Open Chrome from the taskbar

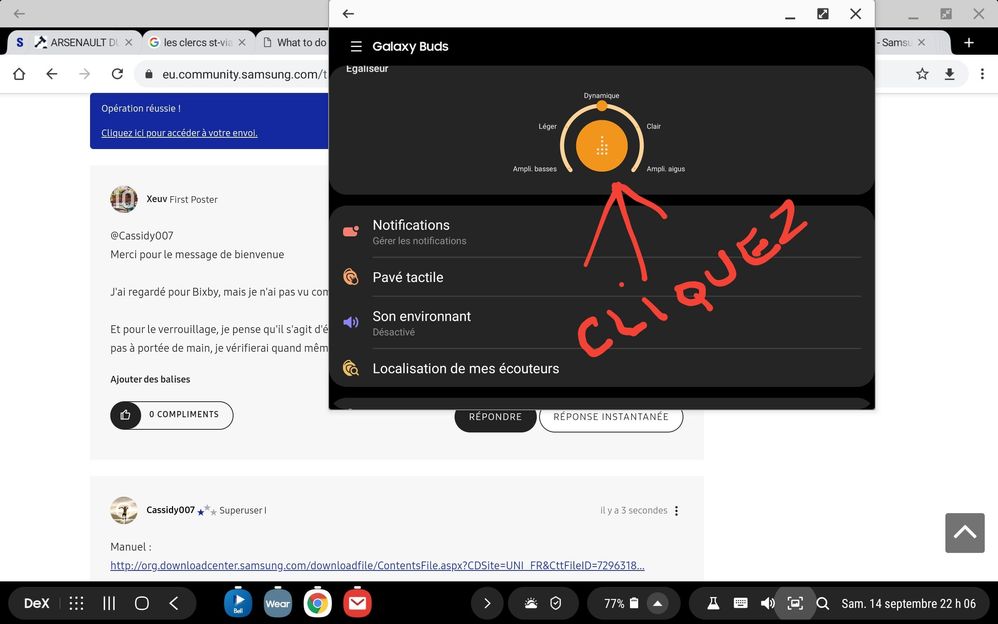coord(317,602)
